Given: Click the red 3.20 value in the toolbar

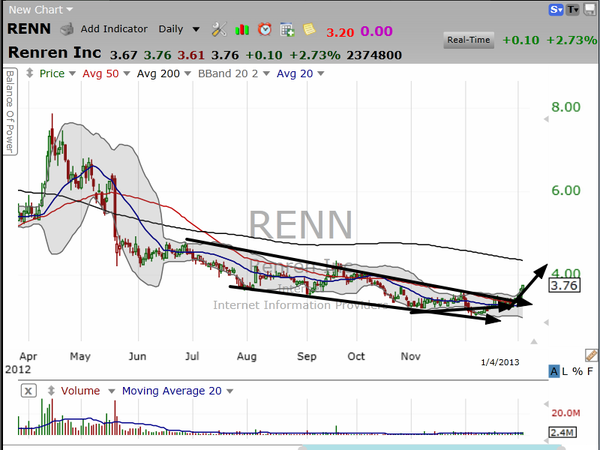Looking at the screenshot, I should pos(340,32).
